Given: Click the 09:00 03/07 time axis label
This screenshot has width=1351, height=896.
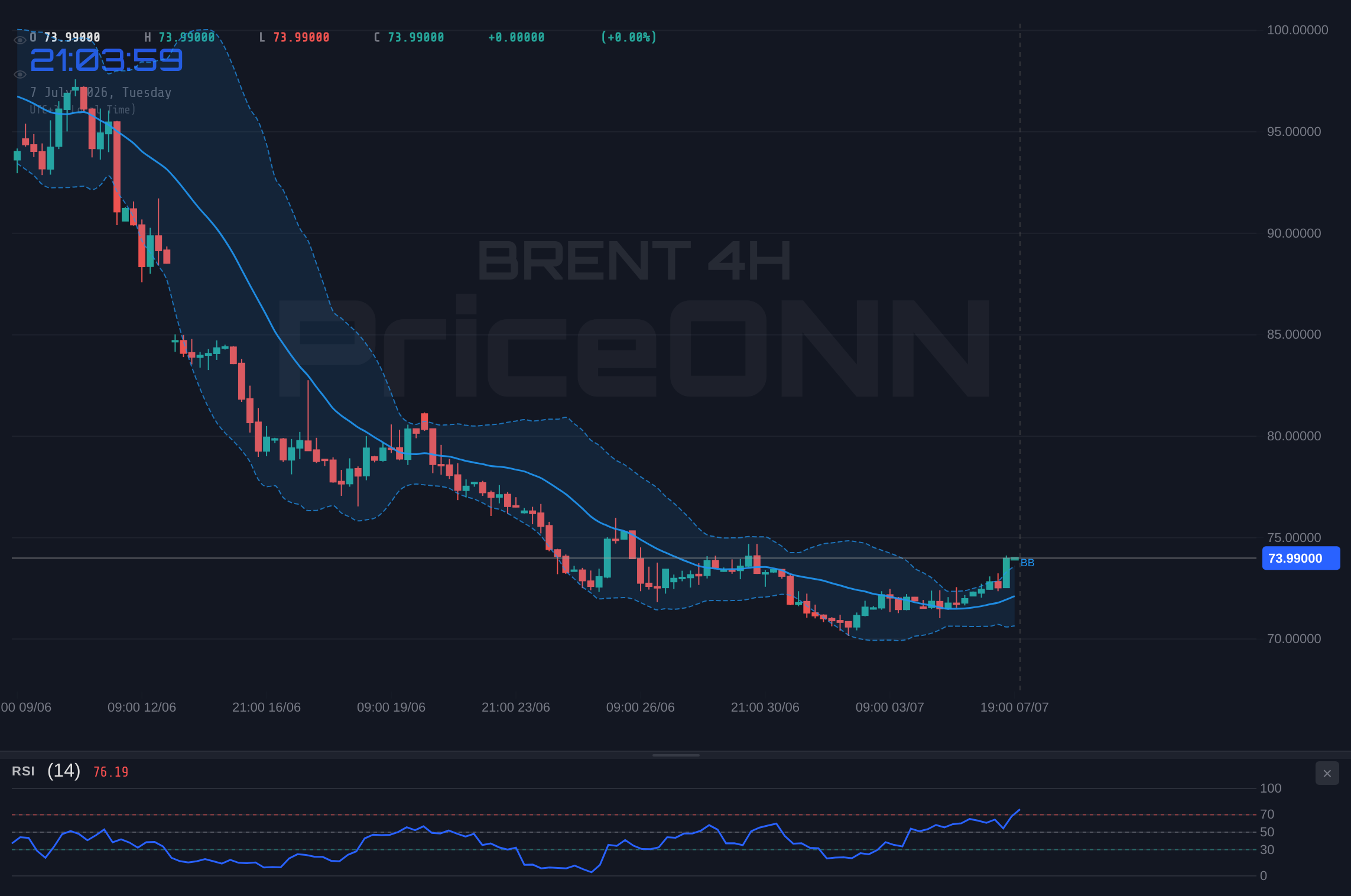Looking at the screenshot, I should click(890, 707).
